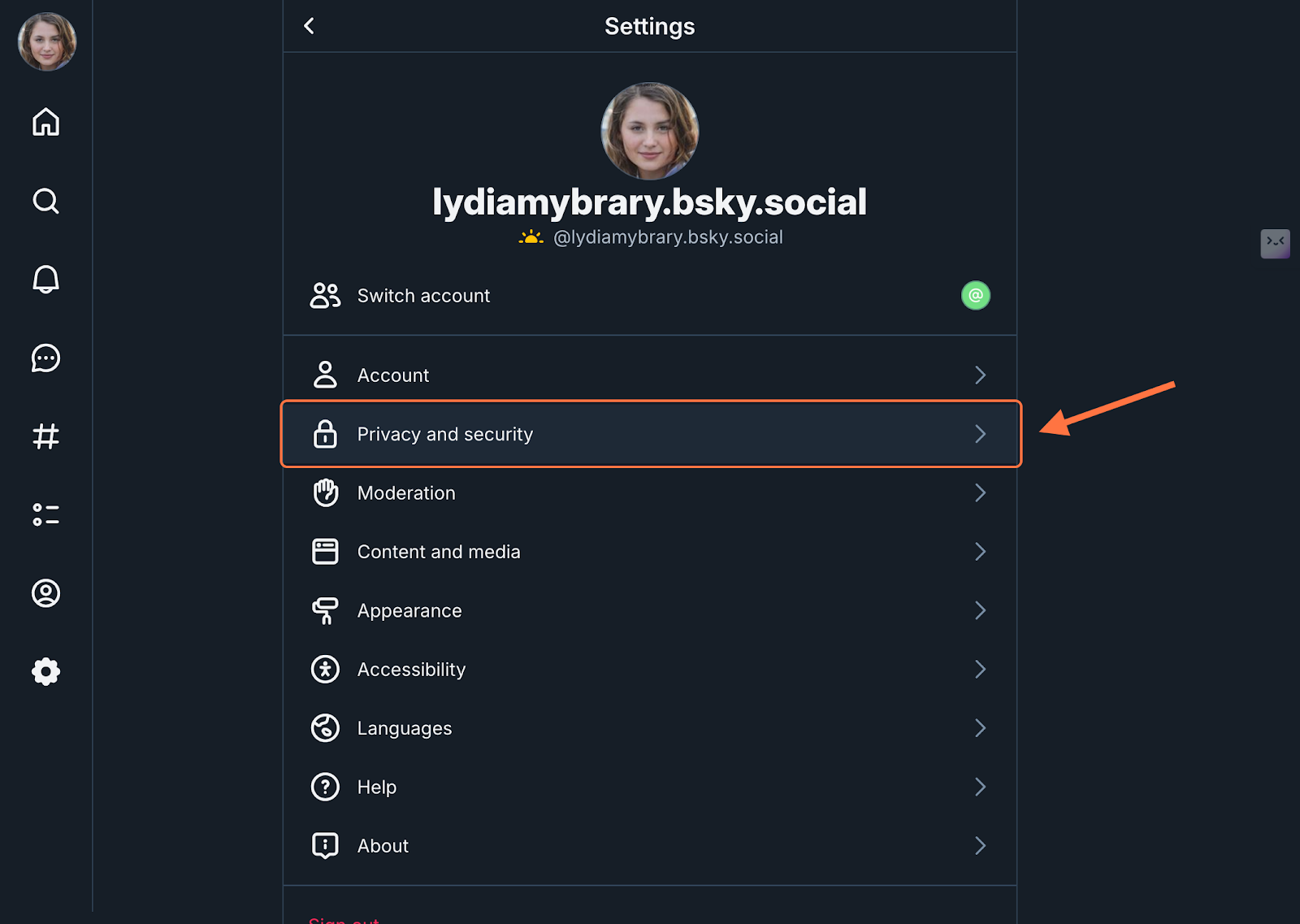Open Chat speech bubble icon
Viewport: 1300px width, 924px height.
(45, 358)
